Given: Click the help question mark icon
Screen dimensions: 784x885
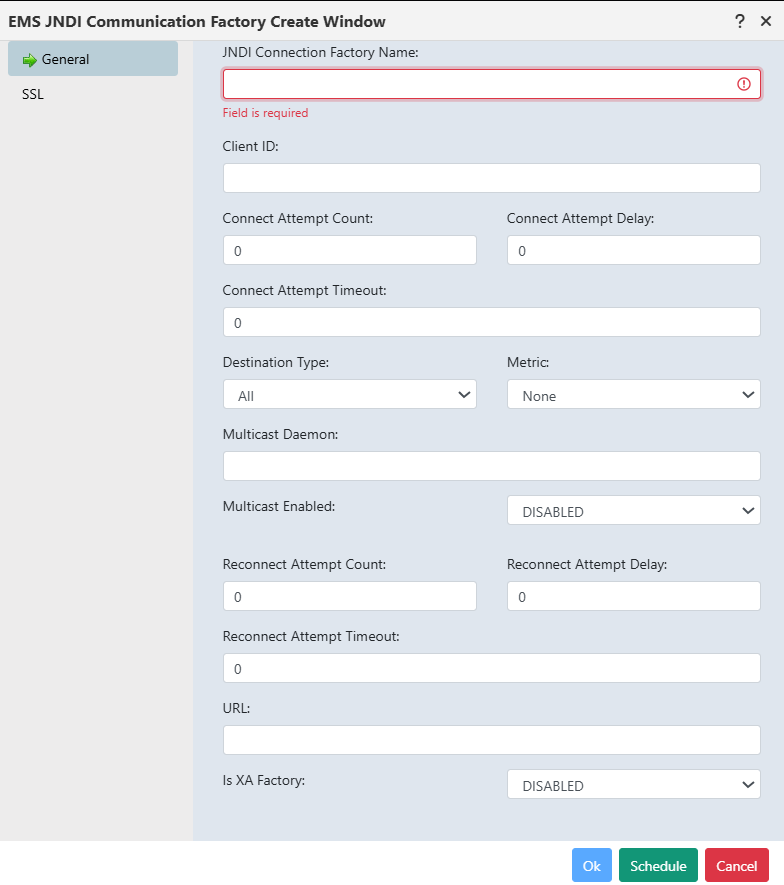Looking at the screenshot, I should [x=740, y=21].
